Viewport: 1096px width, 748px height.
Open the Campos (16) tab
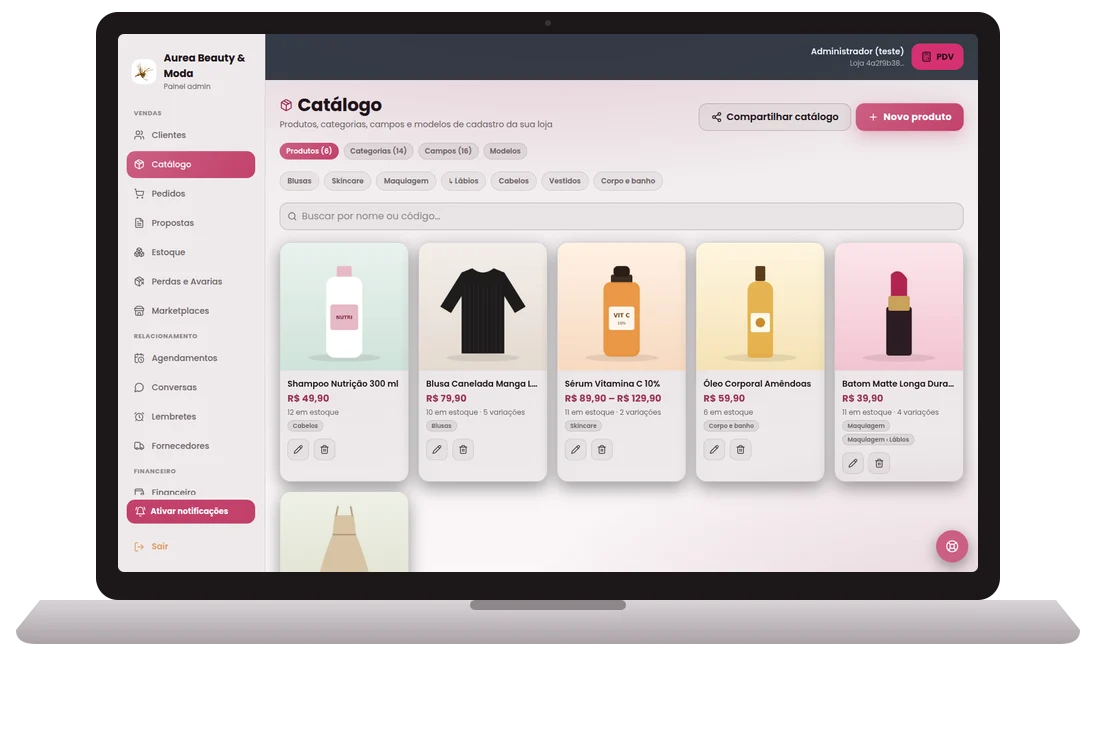tap(448, 151)
